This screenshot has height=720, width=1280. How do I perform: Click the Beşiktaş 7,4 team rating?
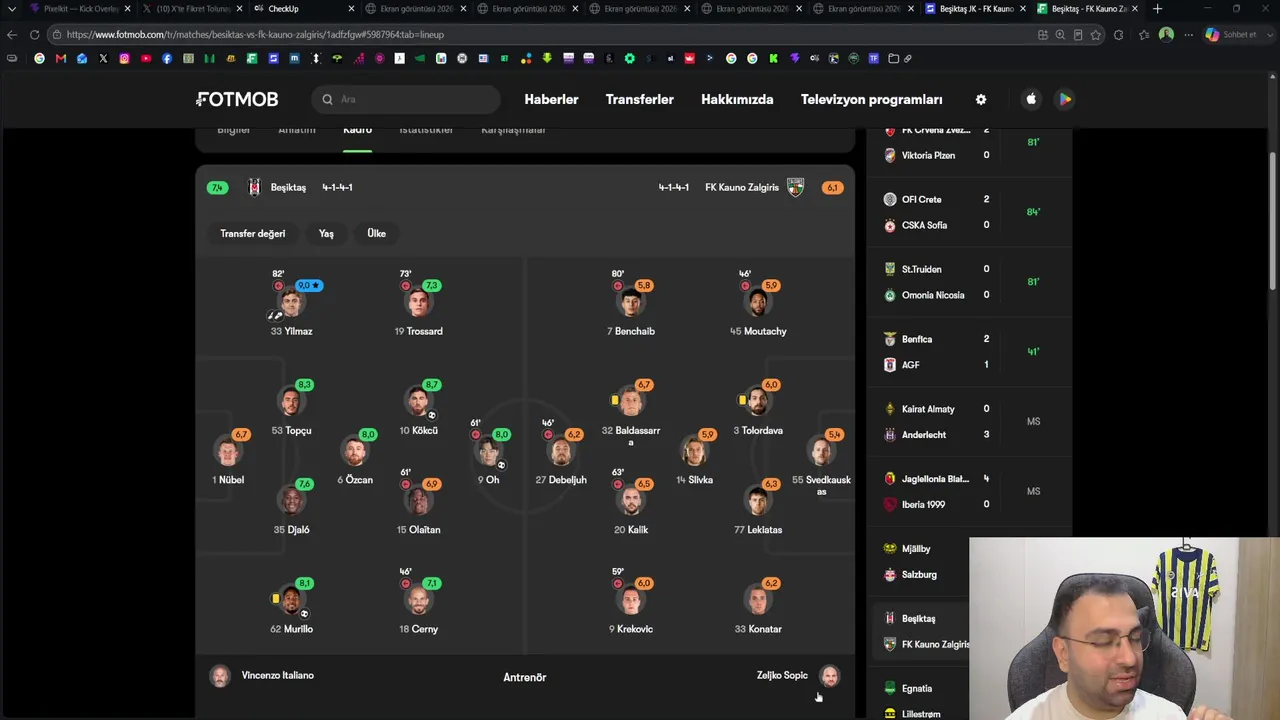217,187
